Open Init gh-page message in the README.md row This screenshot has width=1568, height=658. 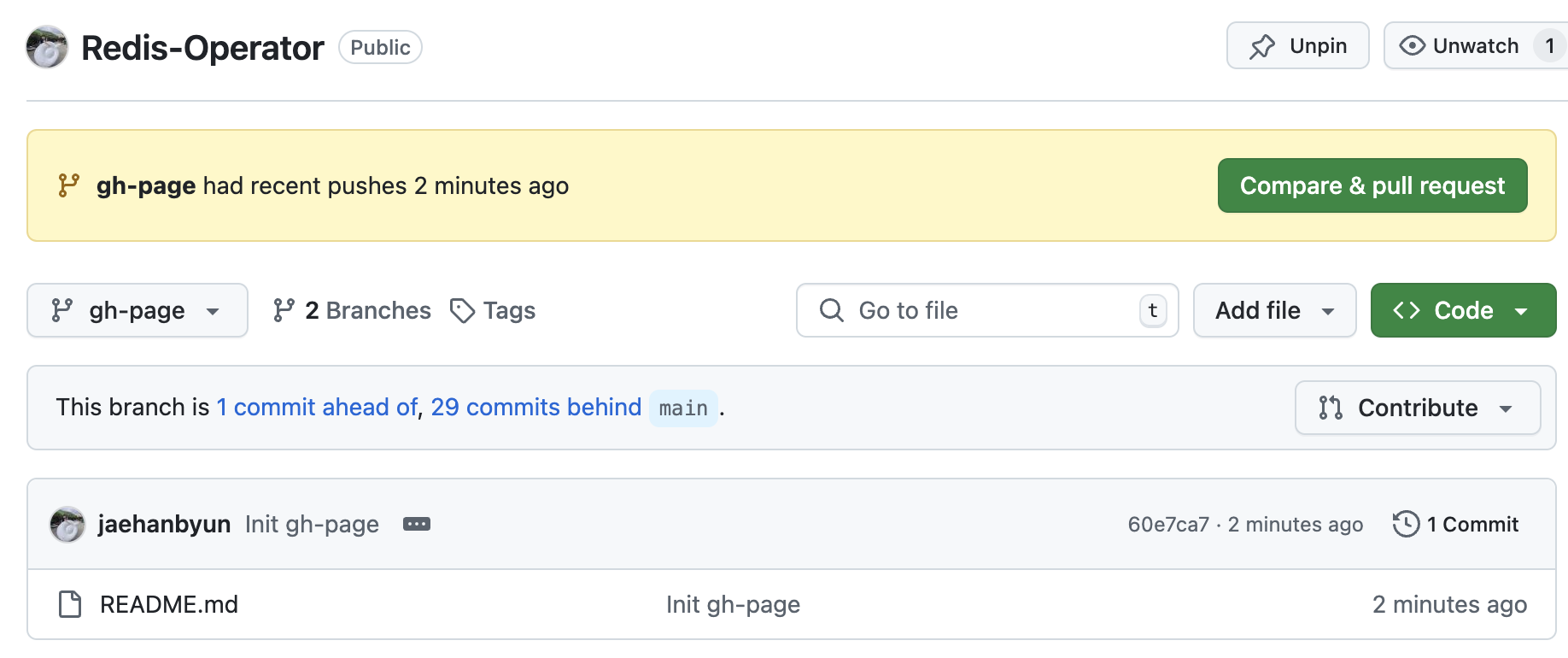733,604
